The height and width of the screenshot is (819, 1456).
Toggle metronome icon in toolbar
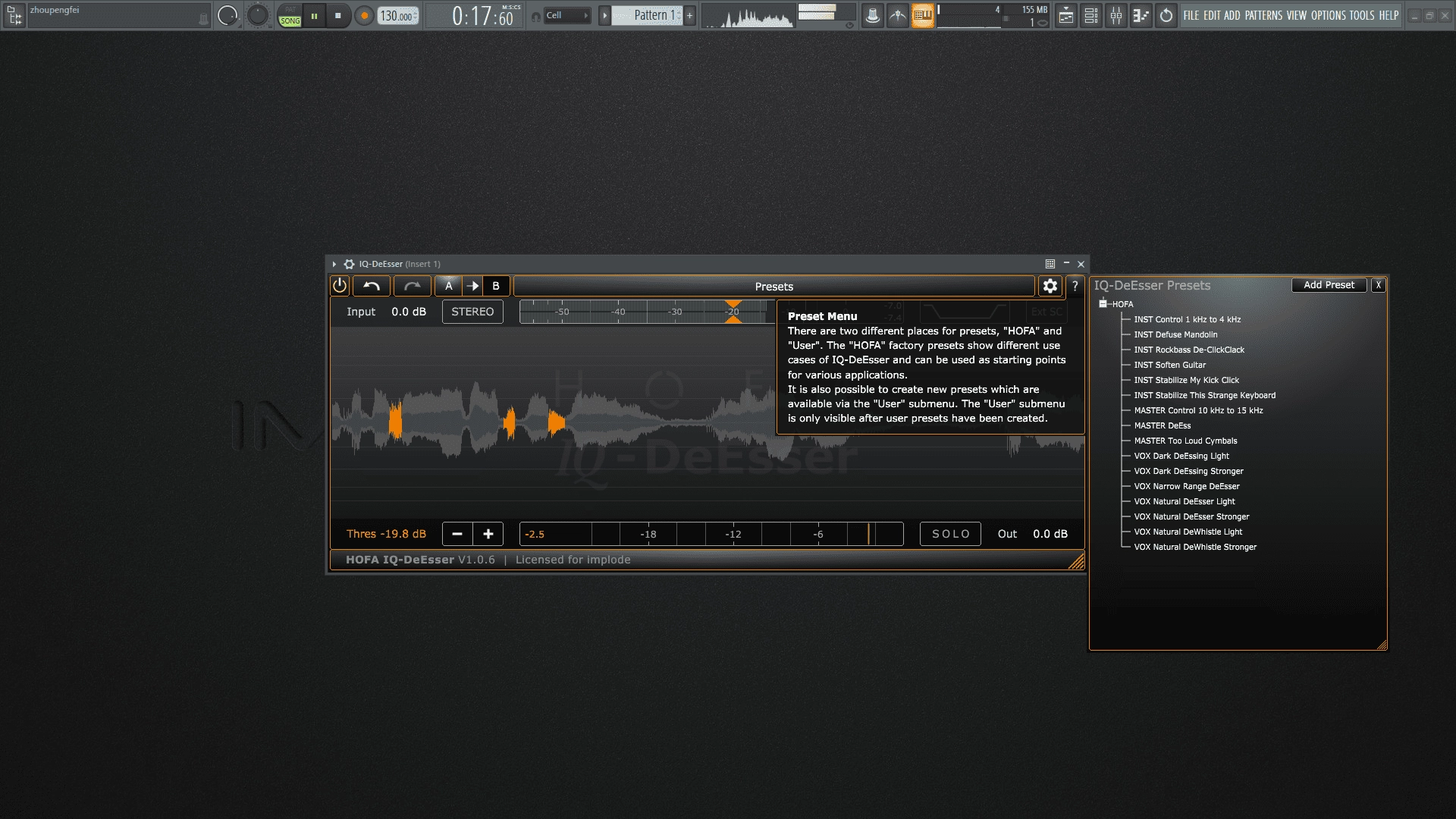(873, 15)
